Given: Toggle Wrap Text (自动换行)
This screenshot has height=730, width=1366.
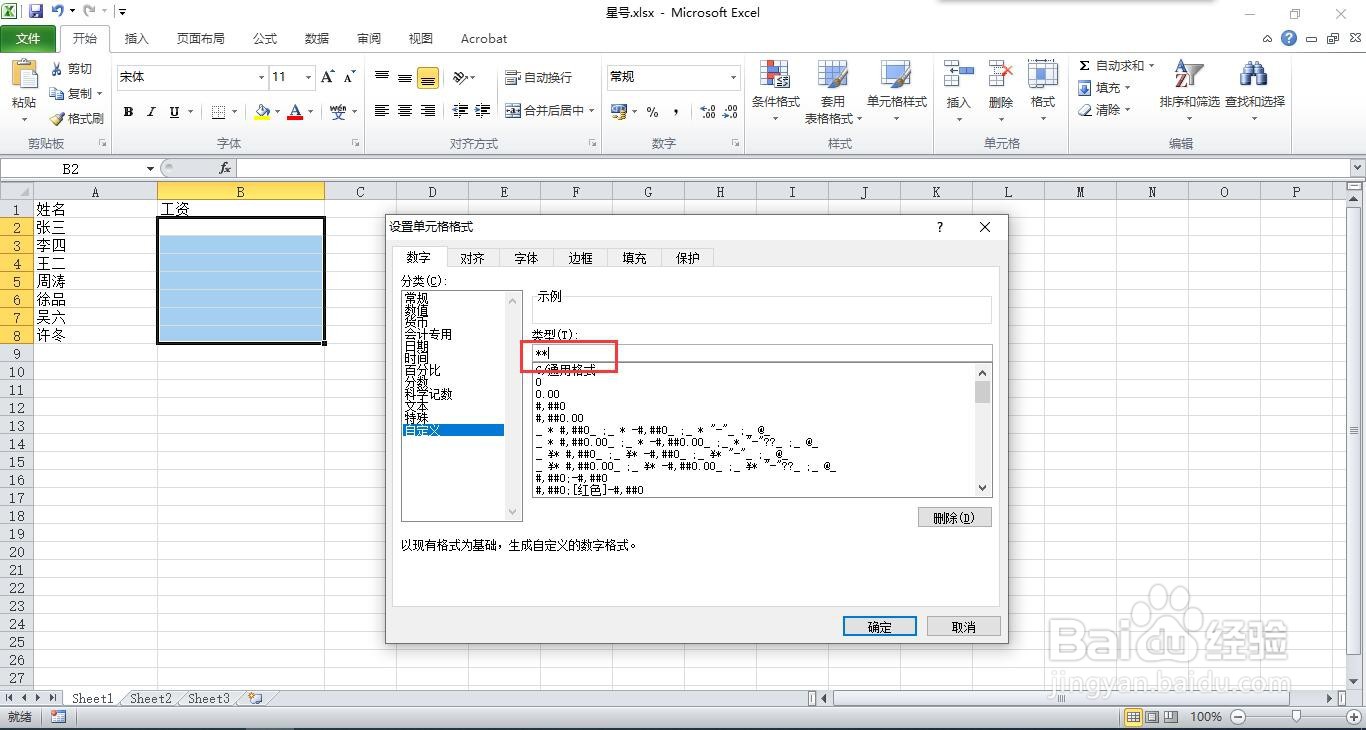Looking at the screenshot, I should tap(538, 77).
